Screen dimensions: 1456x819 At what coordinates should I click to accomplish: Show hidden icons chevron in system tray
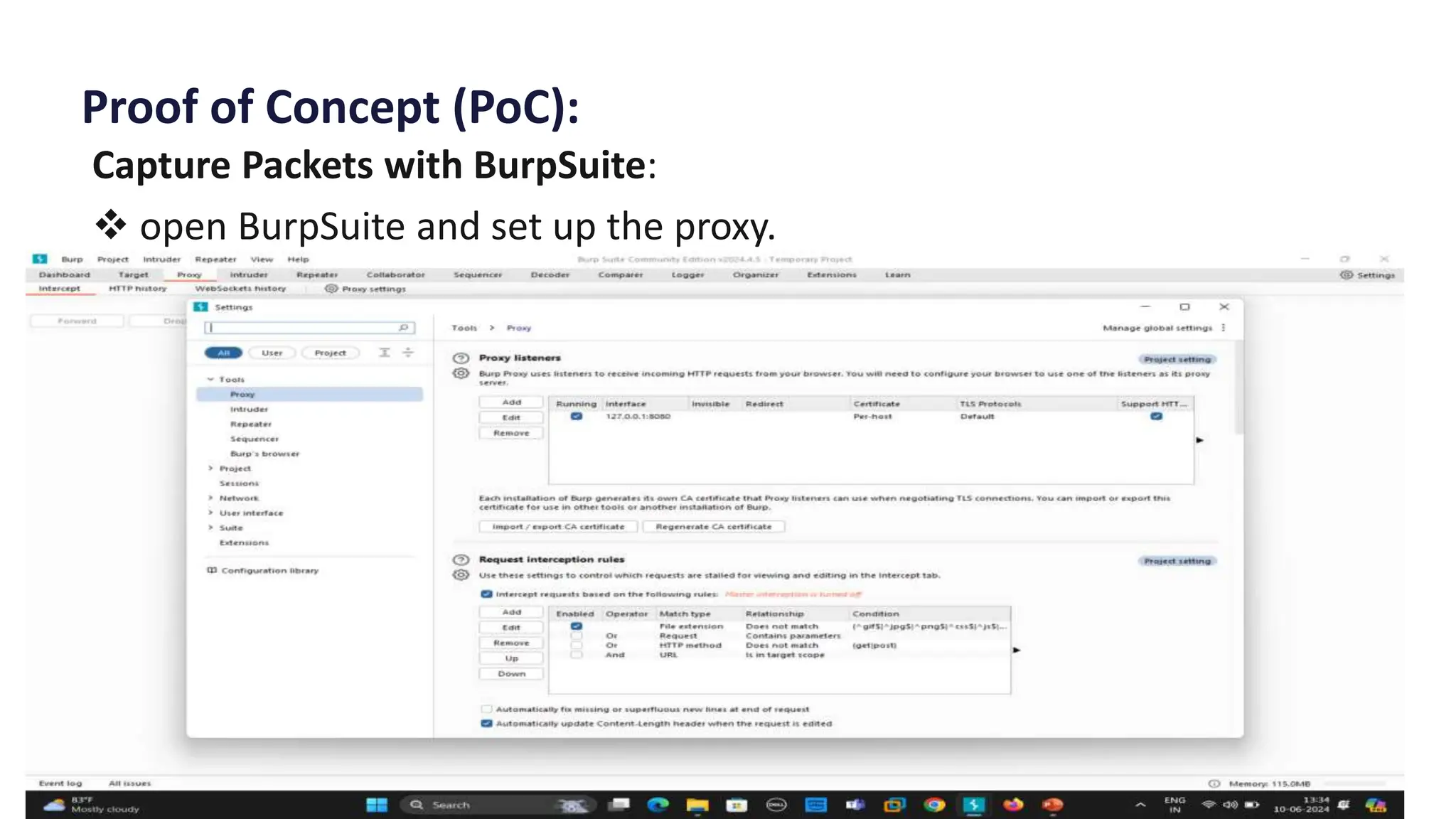(x=1140, y=805)
